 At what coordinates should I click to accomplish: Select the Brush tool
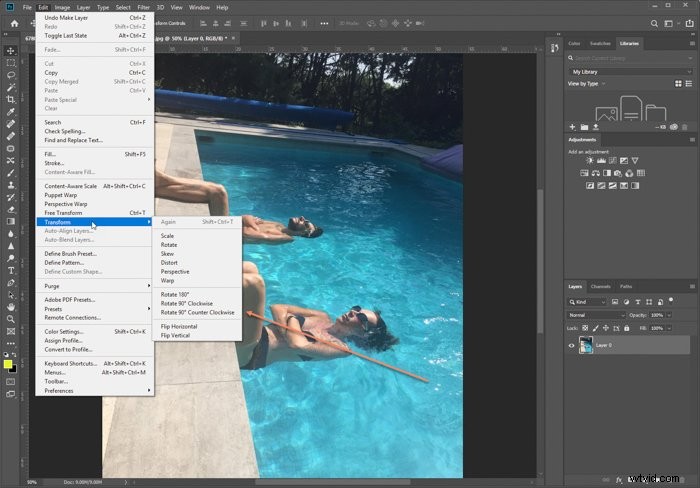click(11, 173)
